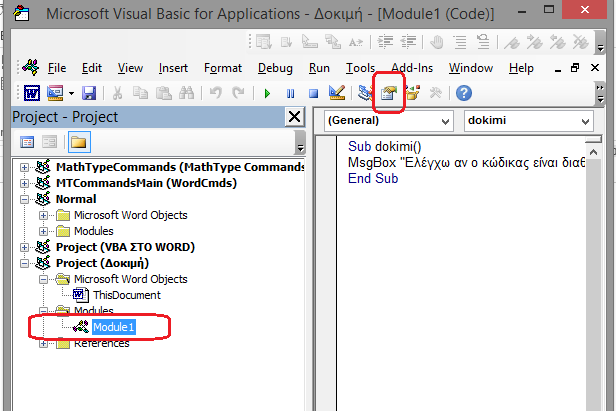Open the Window menu
The width and height of the screenshot is (616, 411).
pyautogui.click(x=471, y=68)
